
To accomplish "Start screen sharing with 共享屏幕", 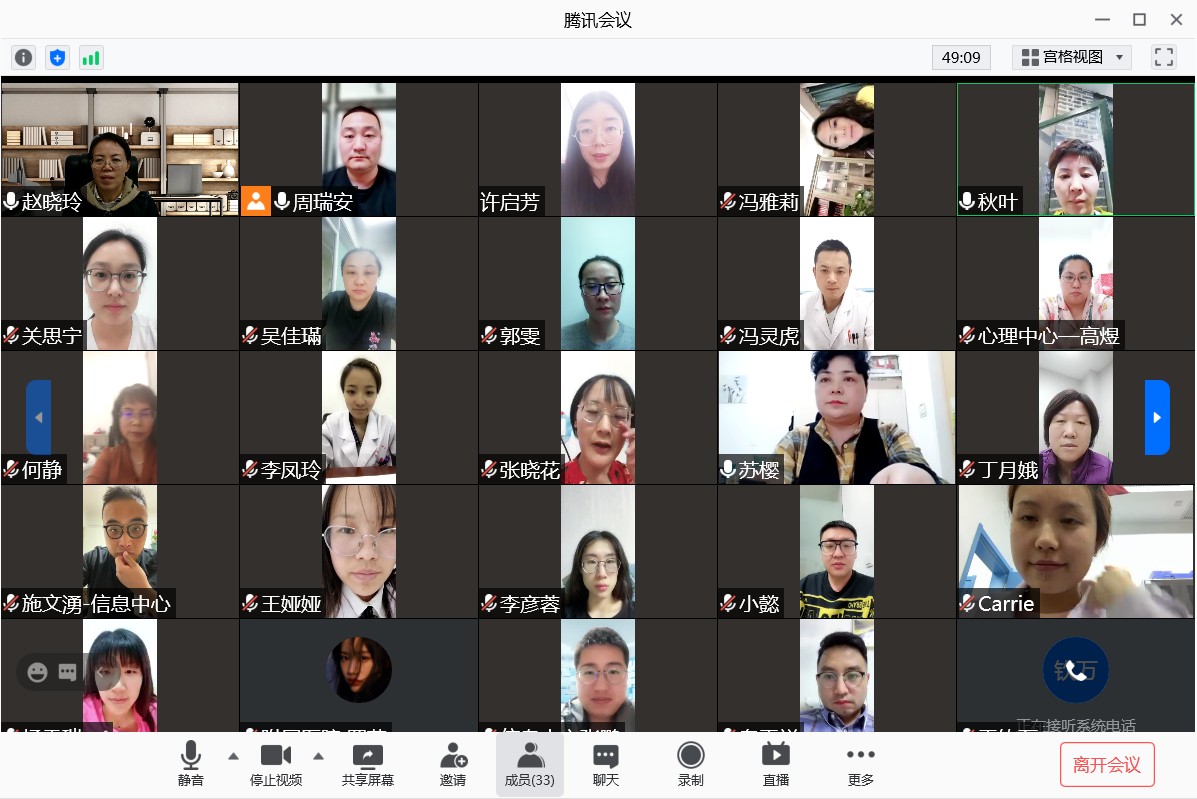I will [367, 765].
